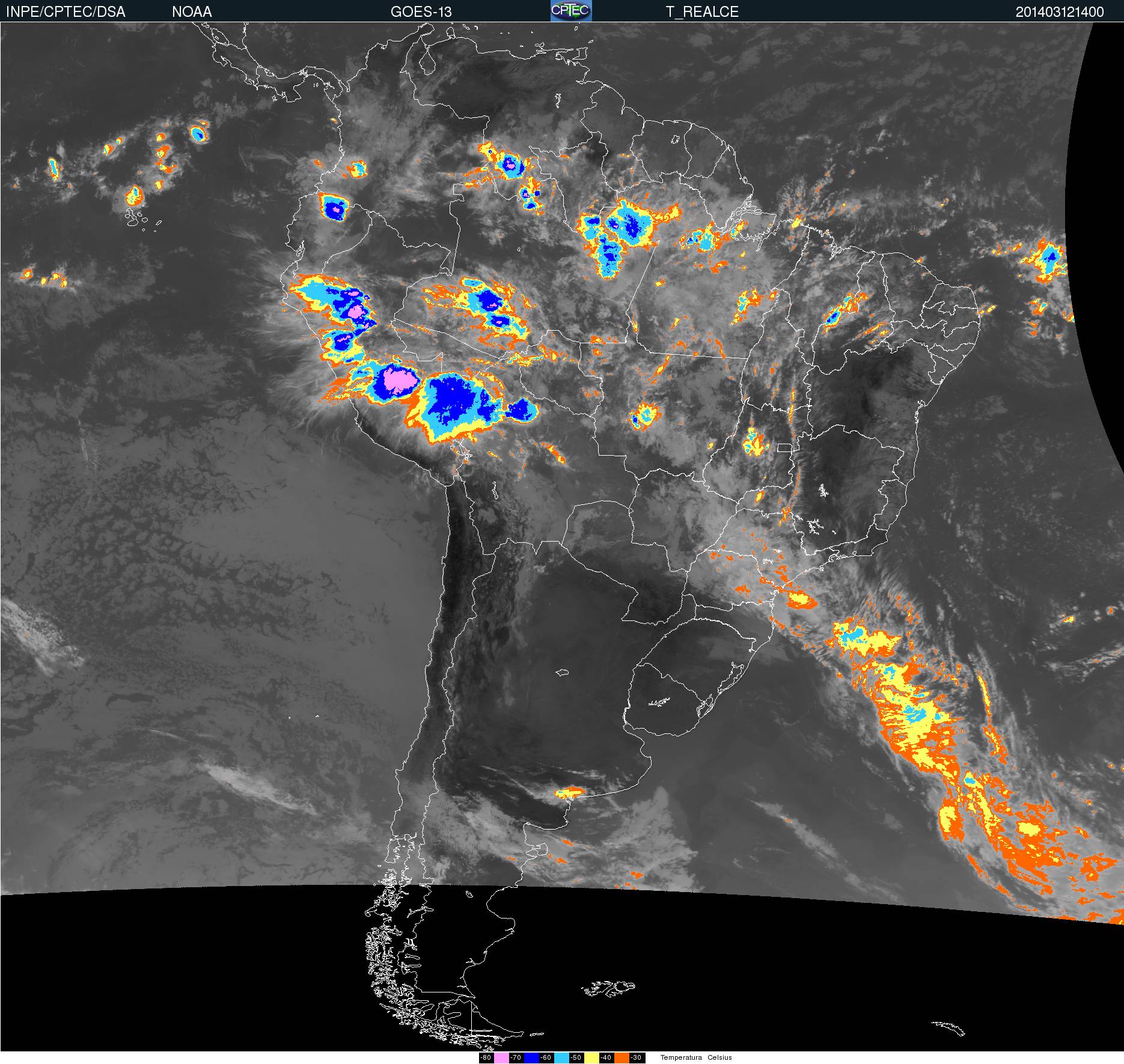Click the Celsius legend label
The width and height of the screenshot is (1124, 1064).
720,1057
